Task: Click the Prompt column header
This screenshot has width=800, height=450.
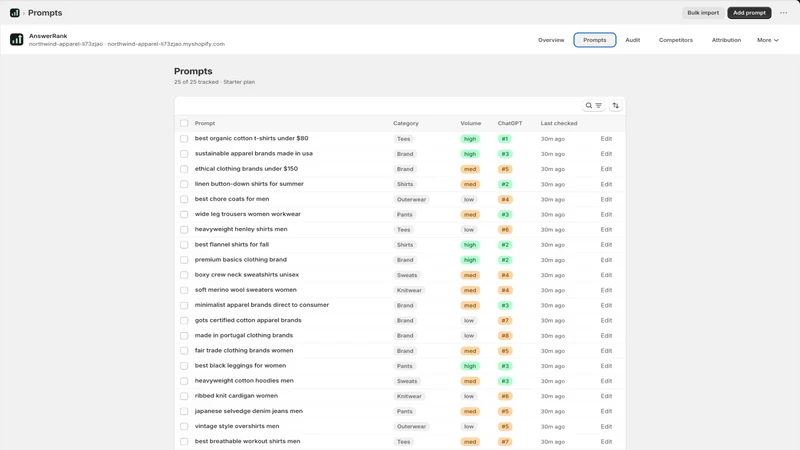Action: (x=205, y=123)
